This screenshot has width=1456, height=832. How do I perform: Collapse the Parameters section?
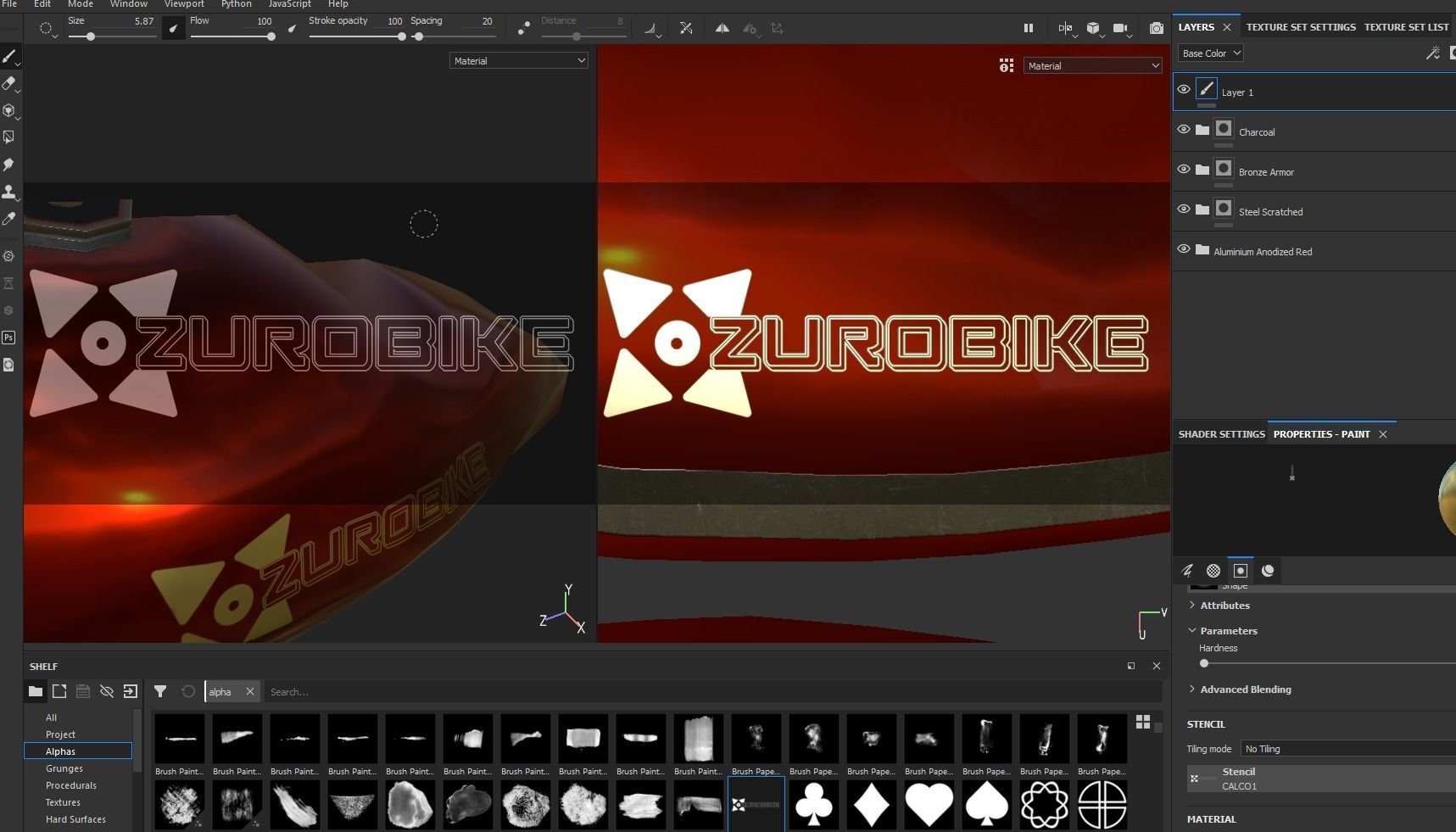(1224, 631)
